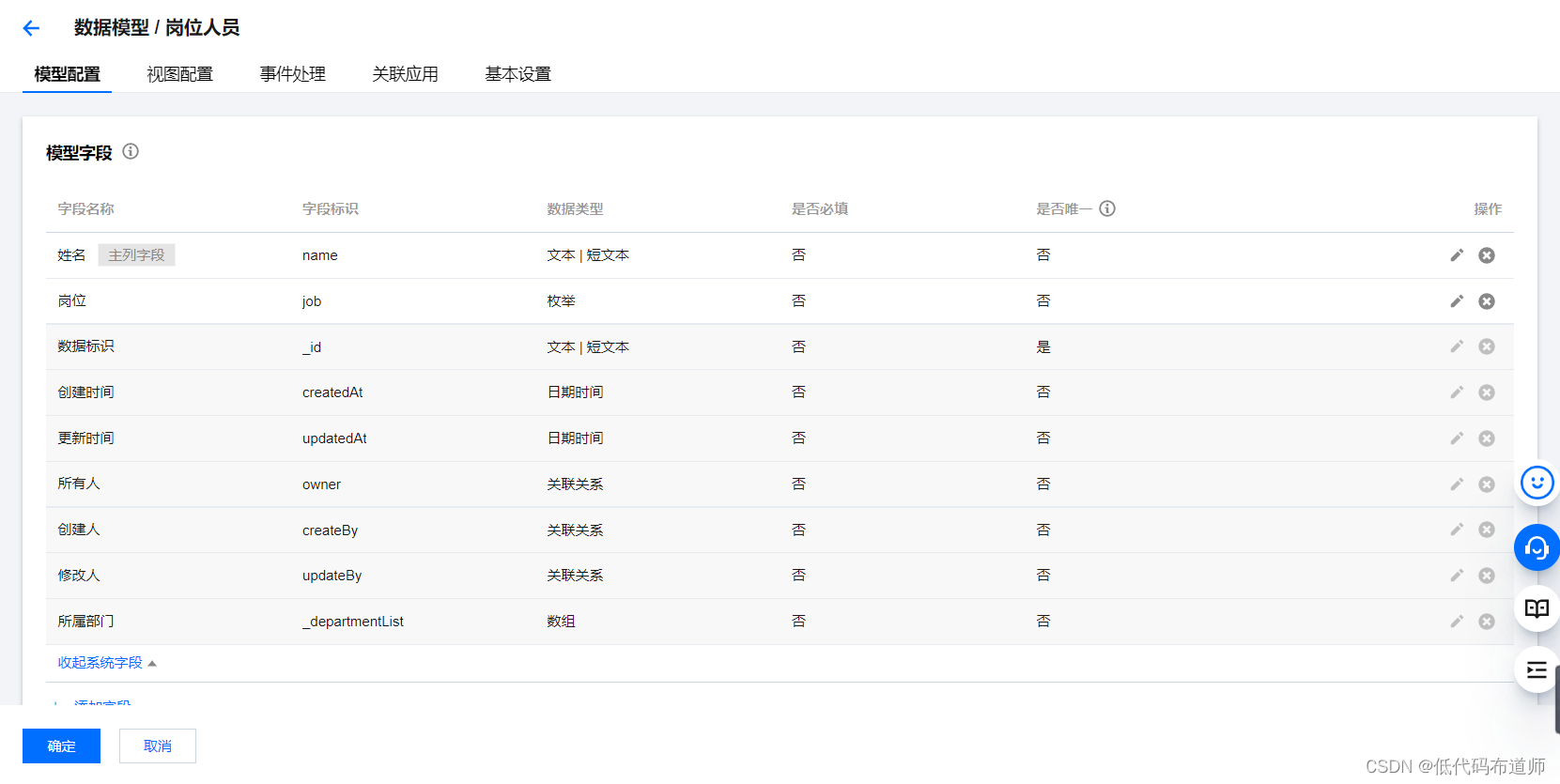The image size is (1560, 784).
Task: Click edit pencil in 所属部门 row
Action: (1457, 622)
